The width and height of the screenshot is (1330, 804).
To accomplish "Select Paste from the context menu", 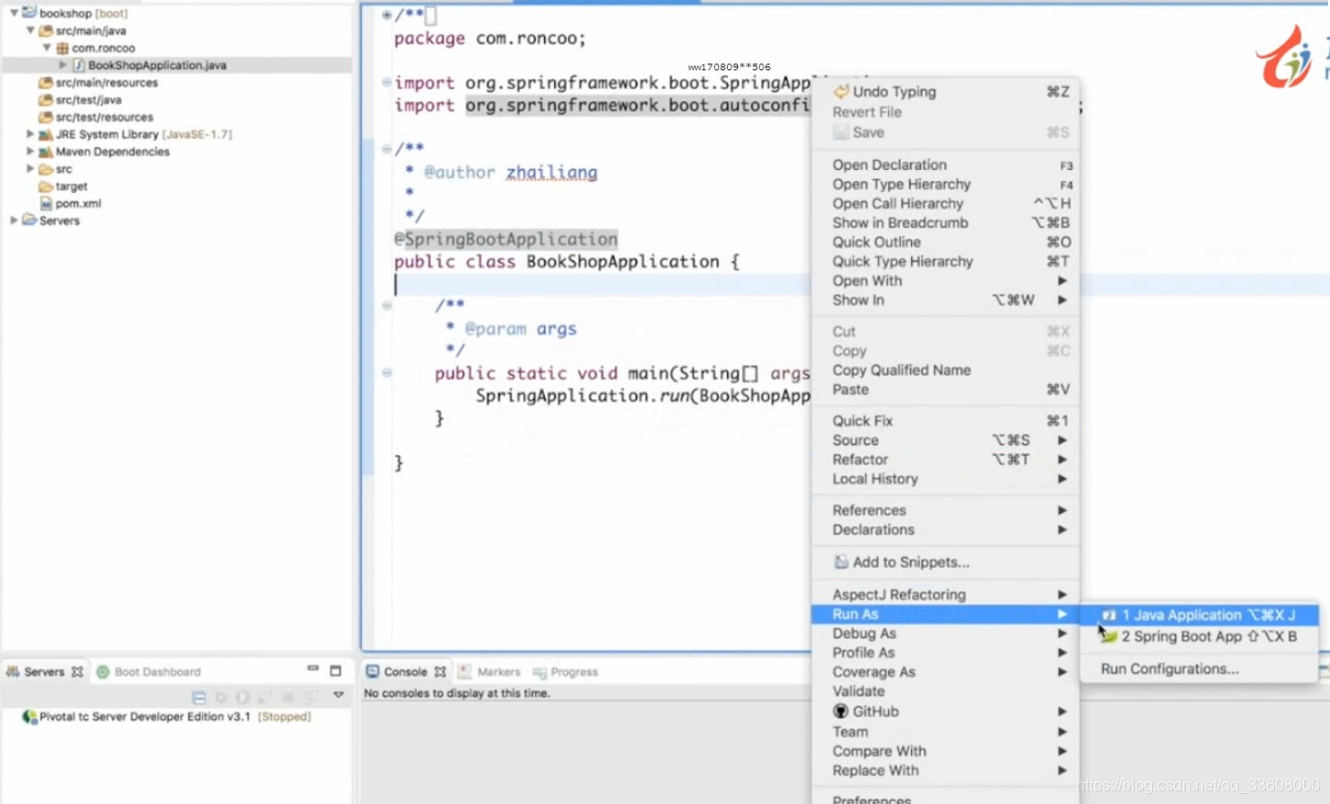I will coord(945,389).
